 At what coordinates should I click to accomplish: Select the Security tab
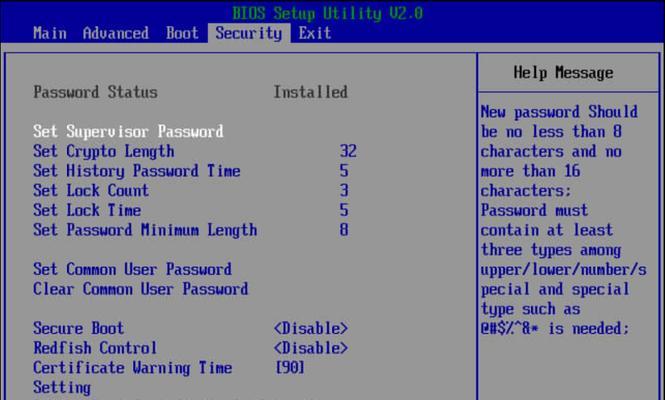click(x=249, y=33)
